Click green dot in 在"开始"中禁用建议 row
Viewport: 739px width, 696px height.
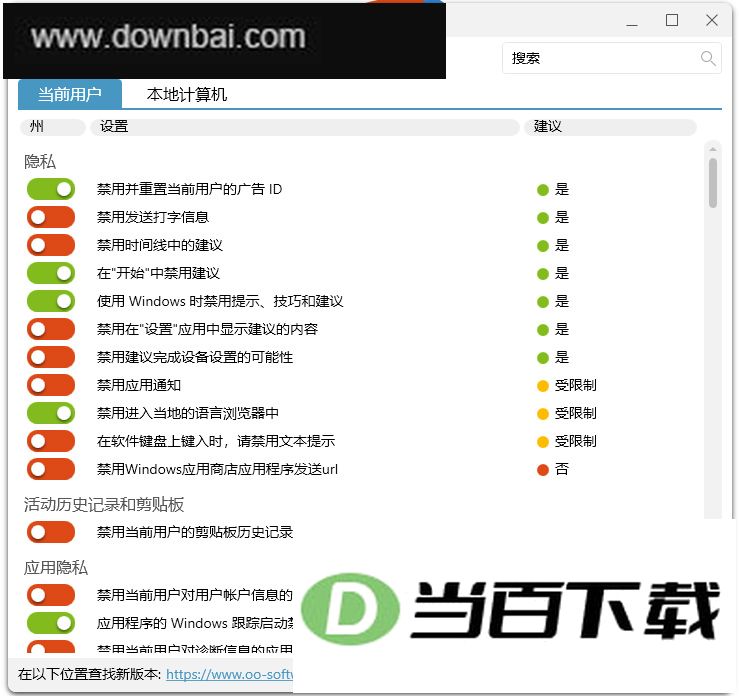[542, 274]
